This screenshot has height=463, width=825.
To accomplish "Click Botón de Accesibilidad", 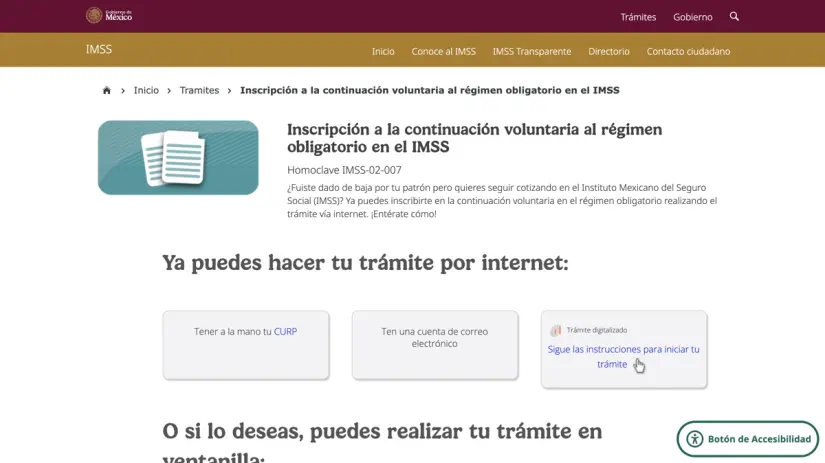I will 748,439.
